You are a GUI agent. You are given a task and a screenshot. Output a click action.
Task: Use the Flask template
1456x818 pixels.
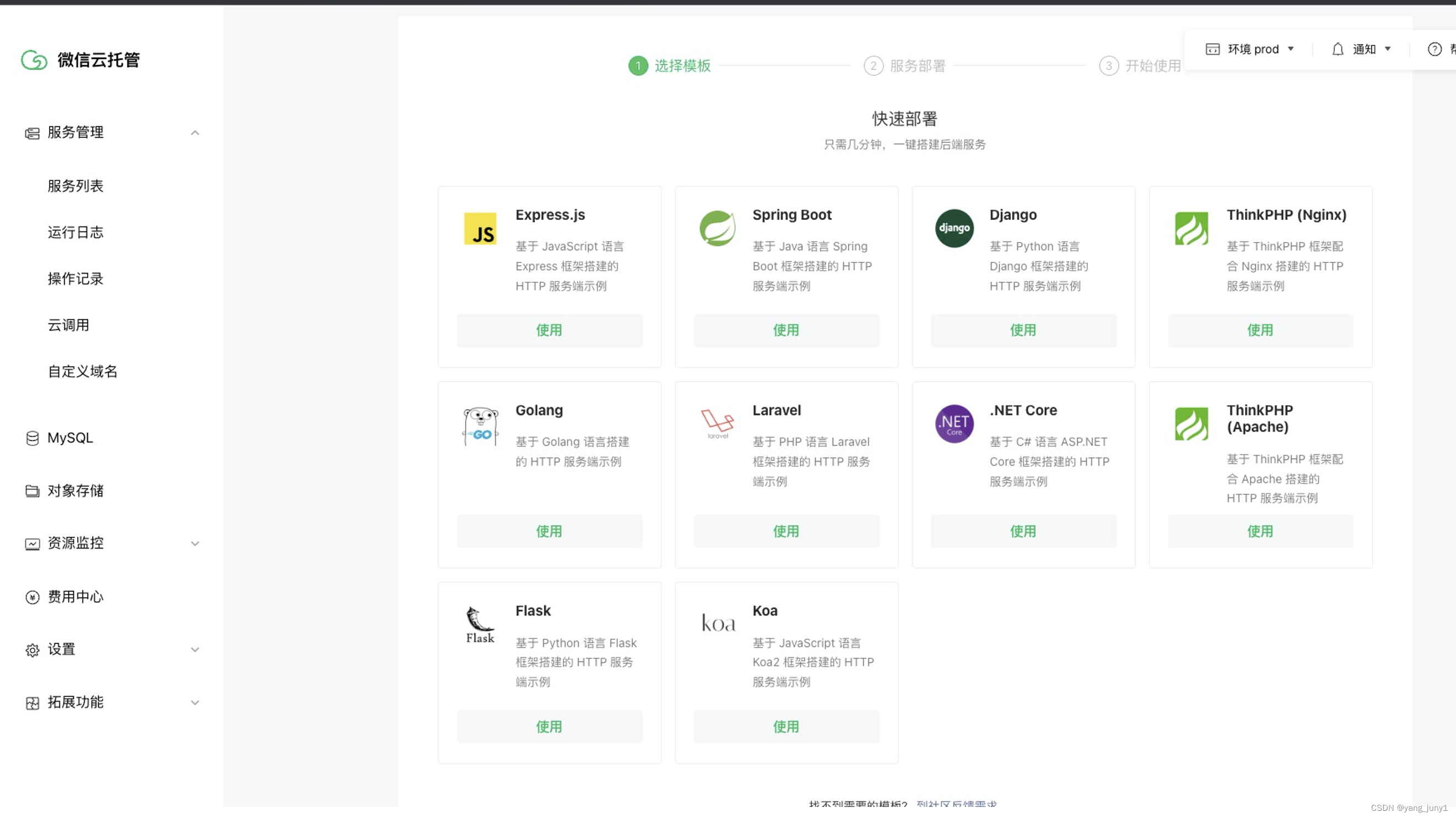point(549,726)
